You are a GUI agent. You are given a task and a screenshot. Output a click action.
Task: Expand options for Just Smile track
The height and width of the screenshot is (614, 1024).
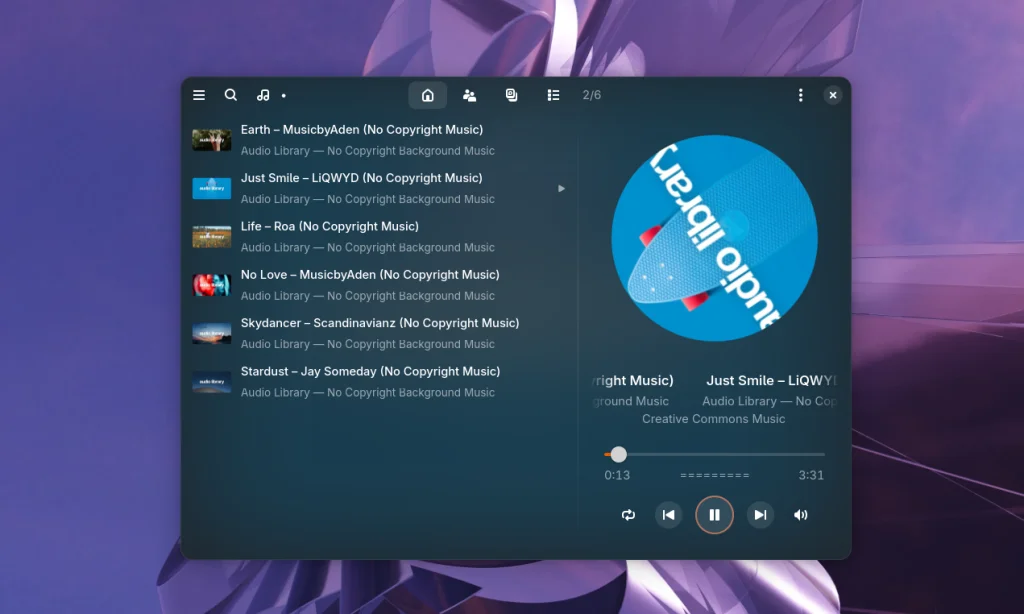tap(561, 188)
